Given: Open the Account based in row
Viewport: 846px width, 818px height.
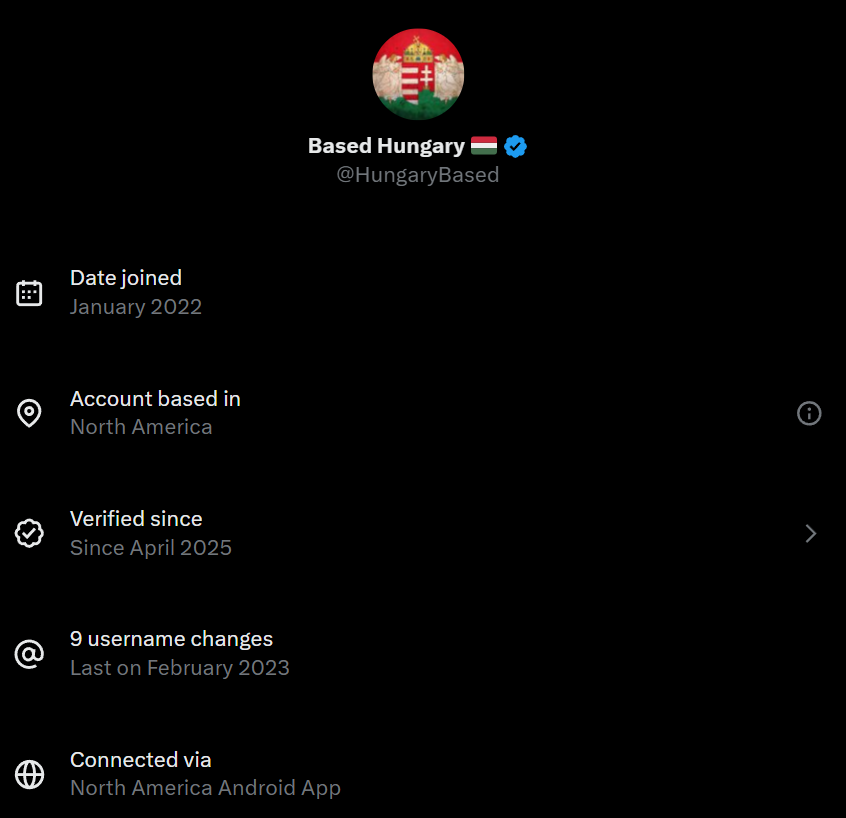Looking at the screenshot, I should click(423, 413).
